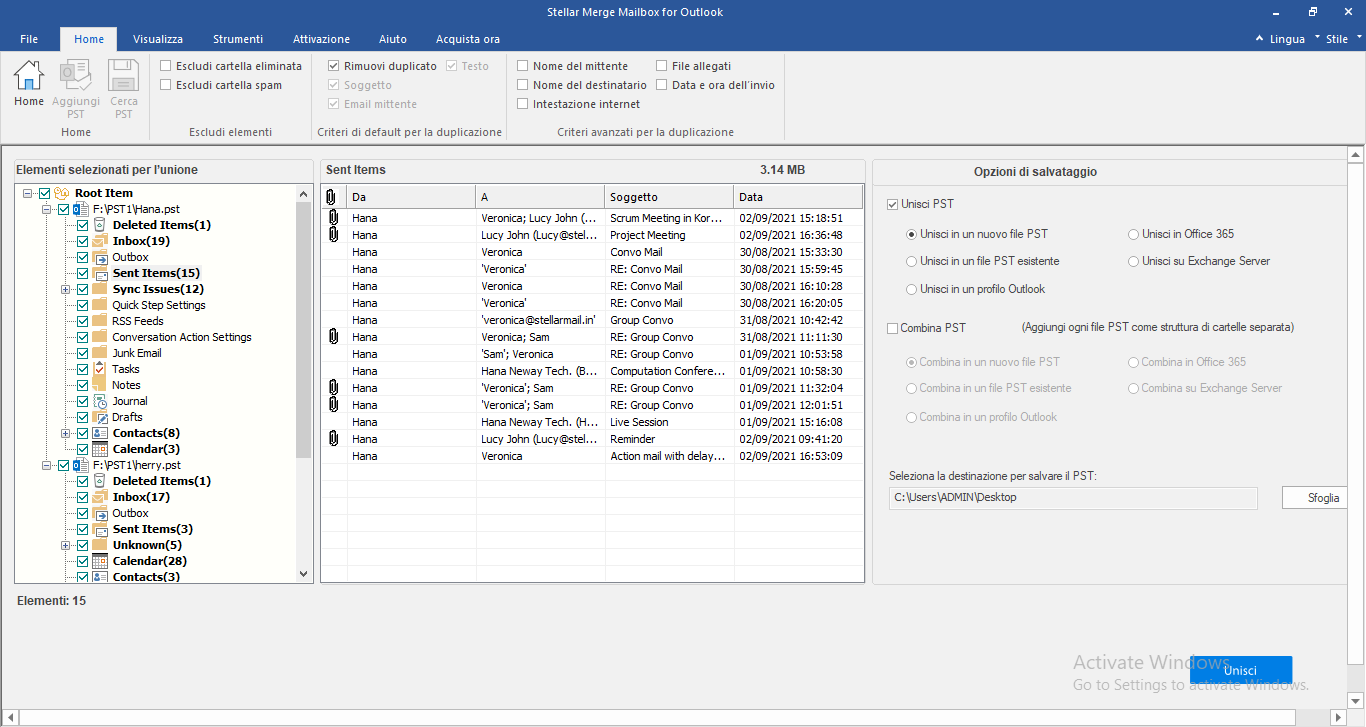
Task: Click the Drafts folder icon
Action: point(100,417)
